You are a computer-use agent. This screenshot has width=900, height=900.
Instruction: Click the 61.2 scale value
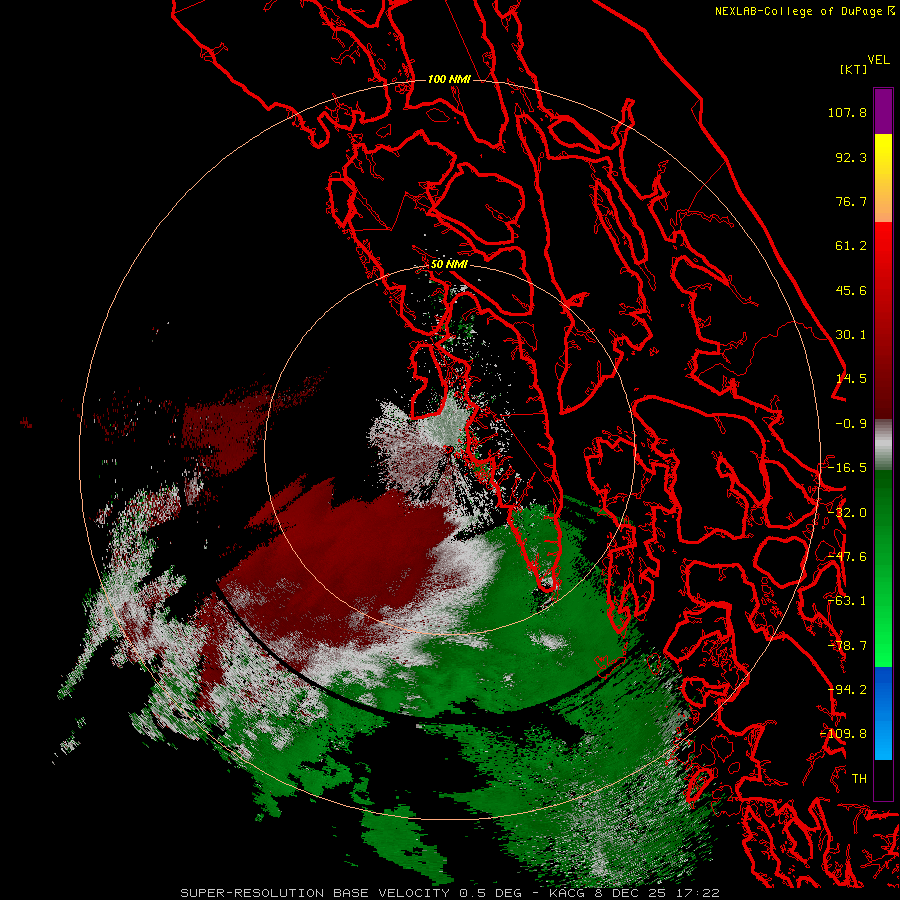(851, 246)
